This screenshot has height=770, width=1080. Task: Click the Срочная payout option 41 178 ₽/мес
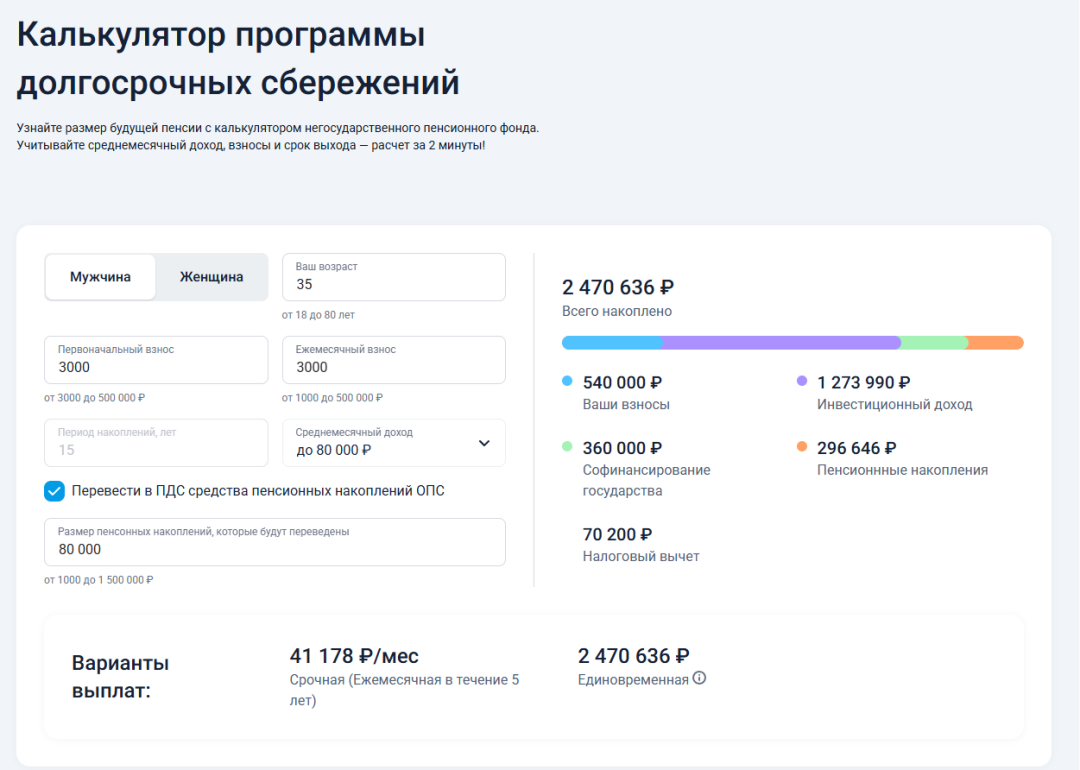coord(355,656)
